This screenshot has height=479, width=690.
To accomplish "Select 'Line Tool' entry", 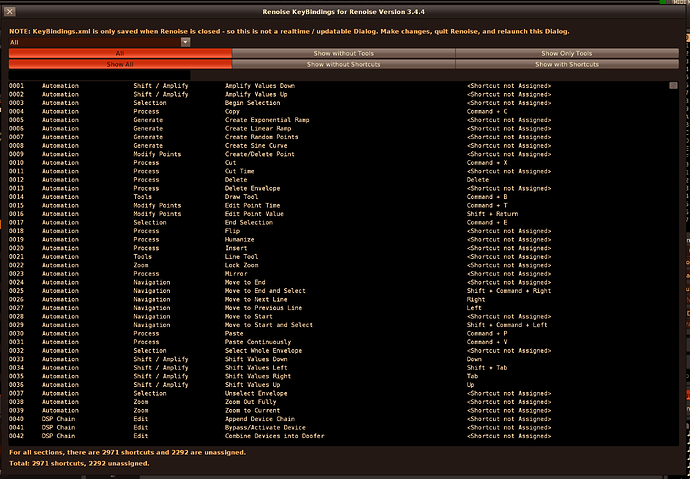I will coord(241,256).
